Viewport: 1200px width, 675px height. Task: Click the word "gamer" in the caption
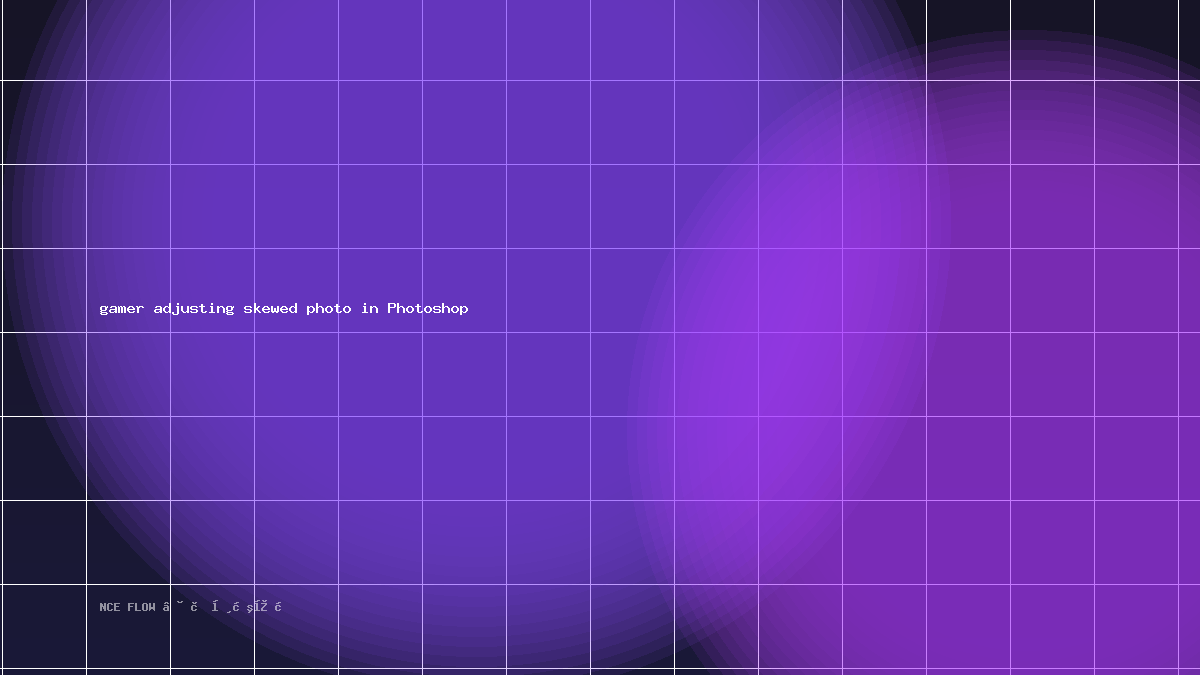[121, 309]
